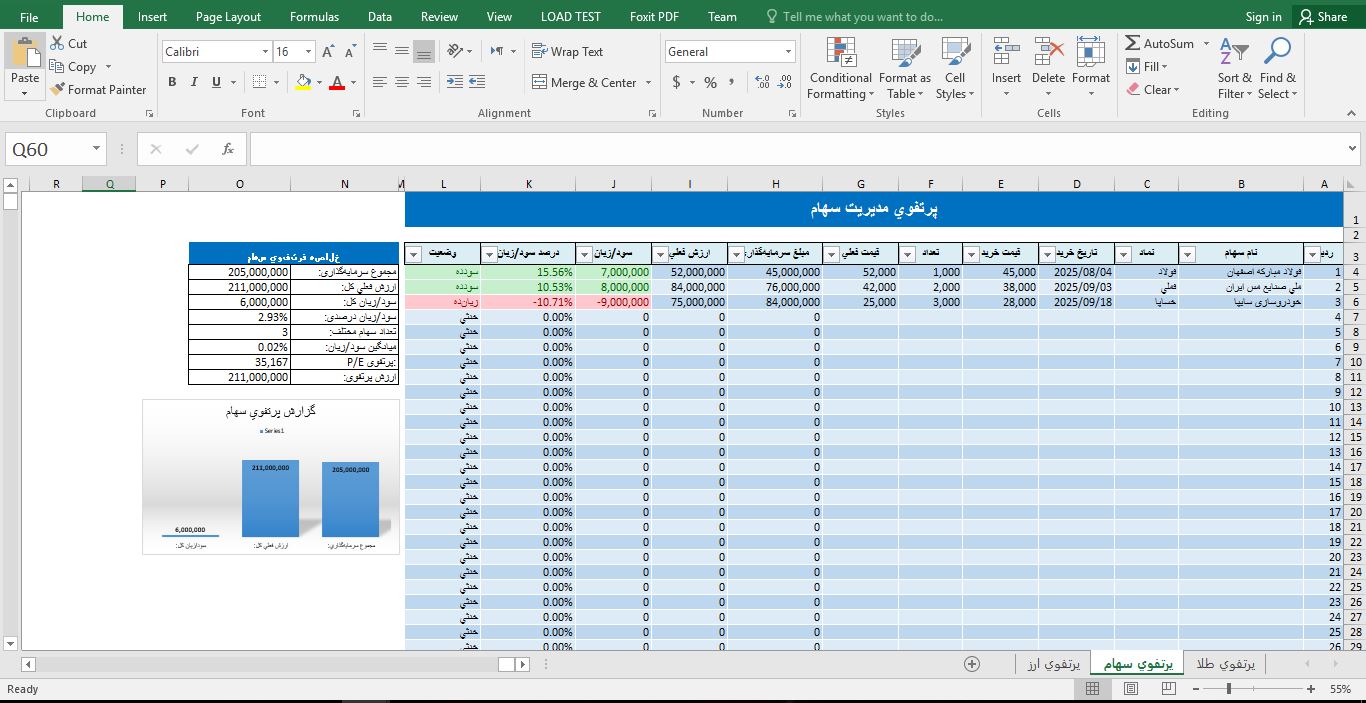Screen dimensions: 1366x703
Task: Open the Name Box dropdown arrow
Action: click(x=97, y=149)
